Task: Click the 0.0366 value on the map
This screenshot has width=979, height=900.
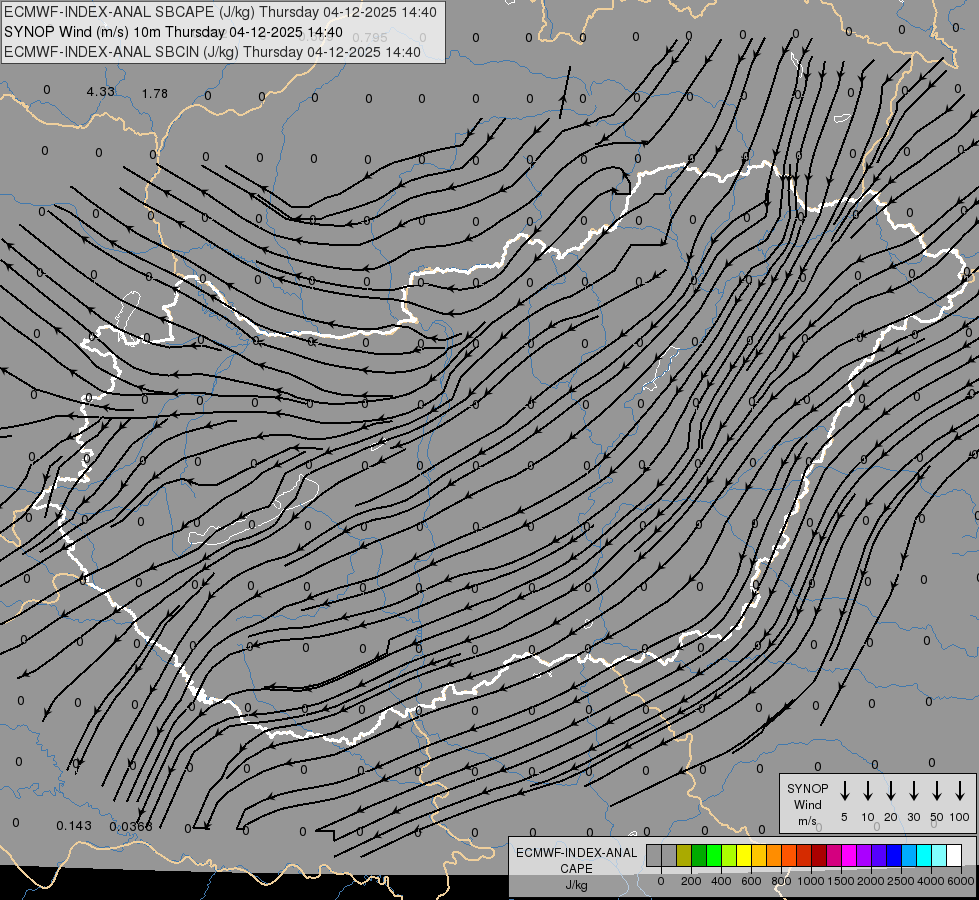Action: [130, 827]
